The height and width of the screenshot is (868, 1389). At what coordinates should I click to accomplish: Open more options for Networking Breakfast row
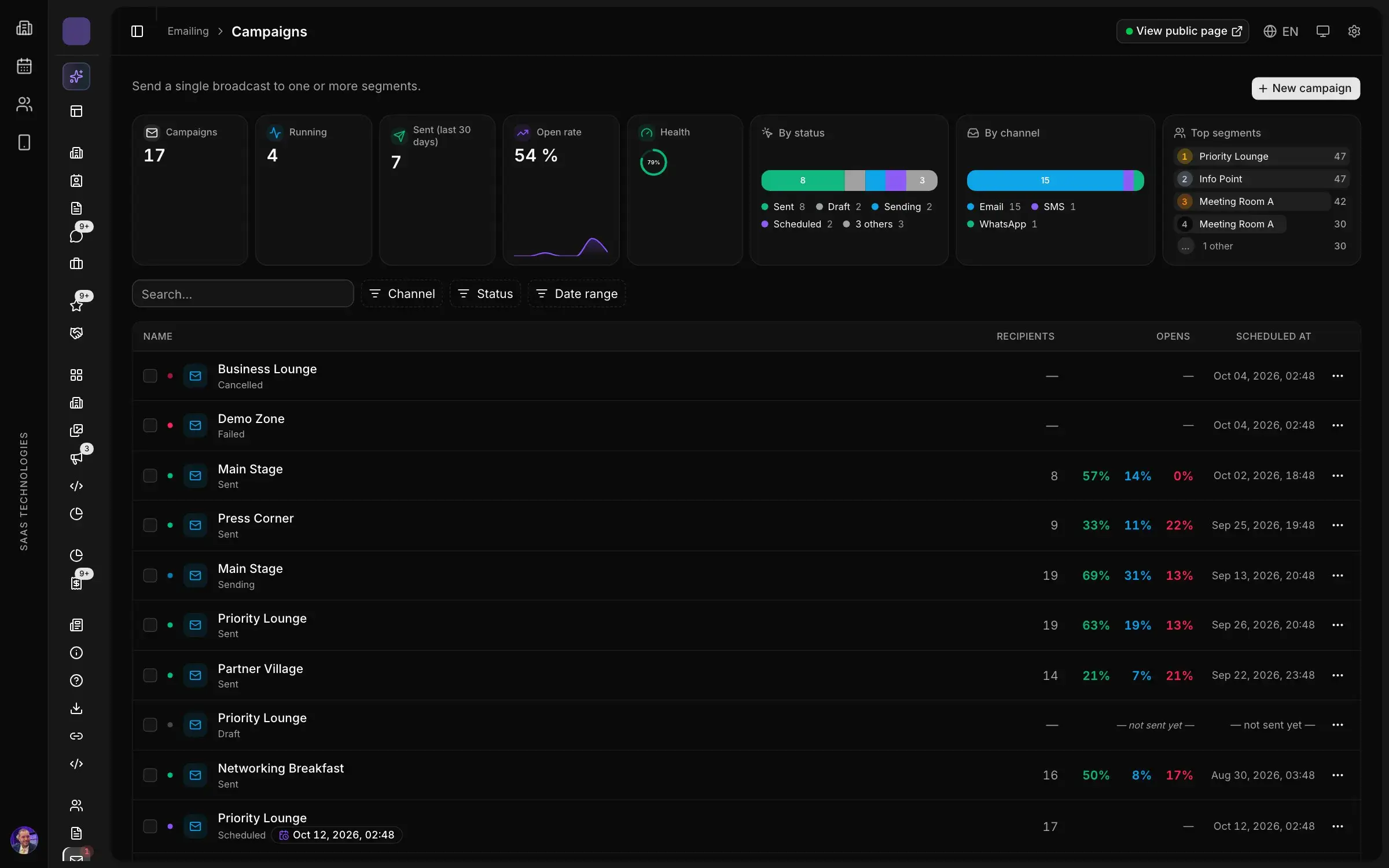coord(1337,775)
